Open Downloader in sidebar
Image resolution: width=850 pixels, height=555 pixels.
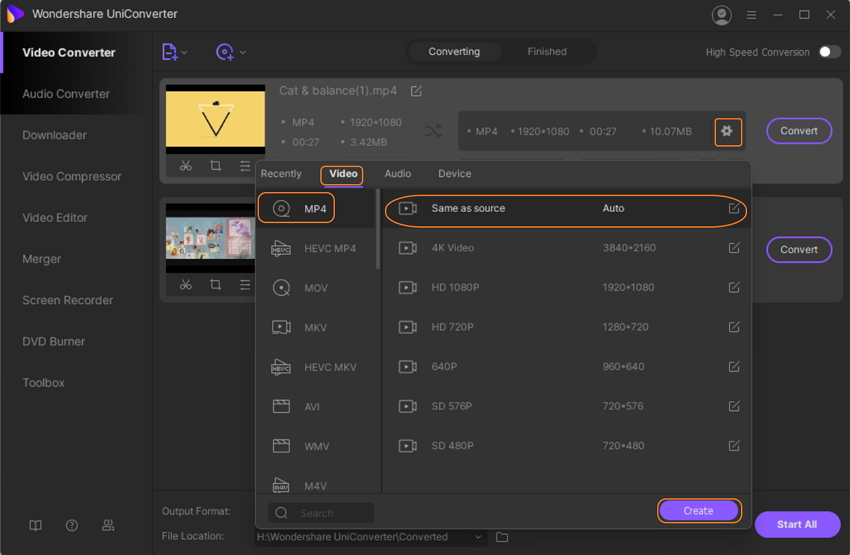click(x=54, y=135)
